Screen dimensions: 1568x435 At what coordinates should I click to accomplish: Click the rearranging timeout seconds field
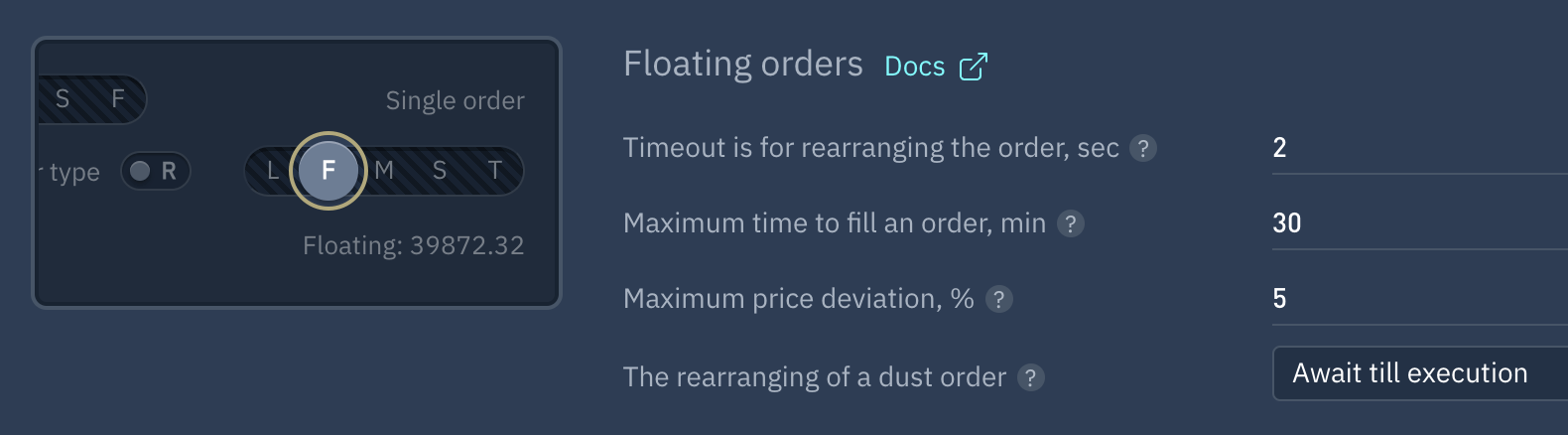point(1420,149)
